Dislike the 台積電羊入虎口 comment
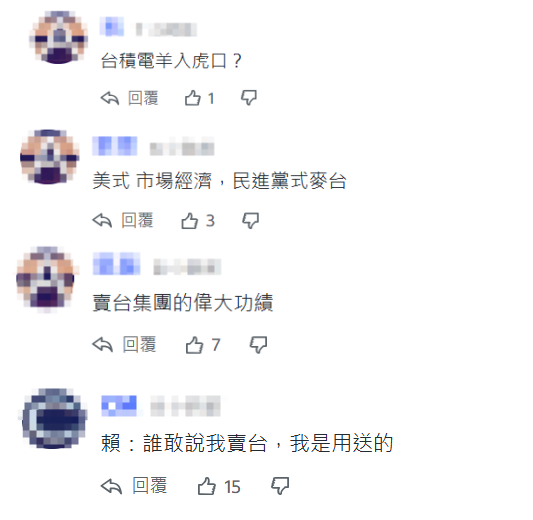Viewport: 533px width, 520px height. [x=249, y=98]
